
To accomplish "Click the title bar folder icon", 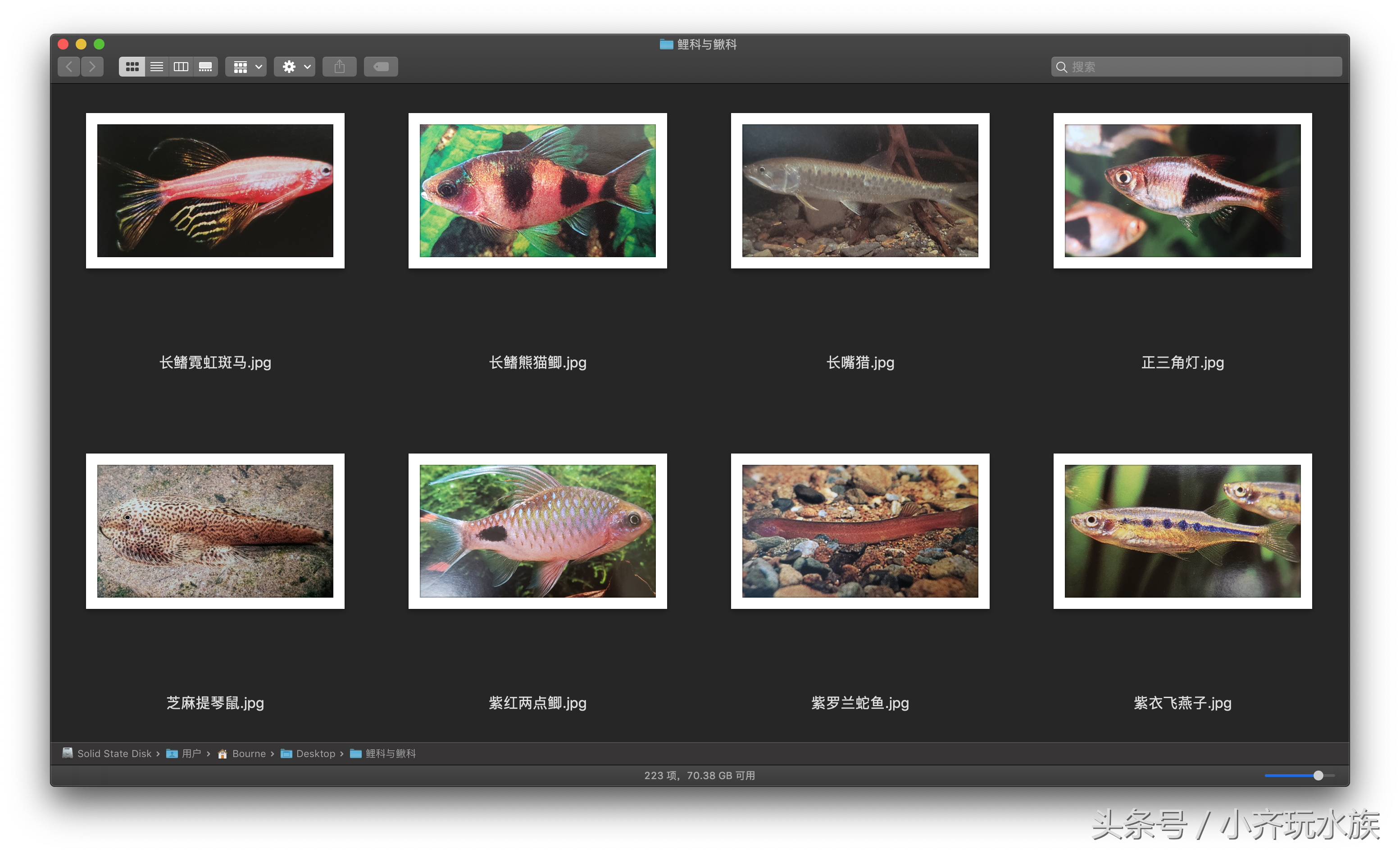I will click(x=667, y=44).
